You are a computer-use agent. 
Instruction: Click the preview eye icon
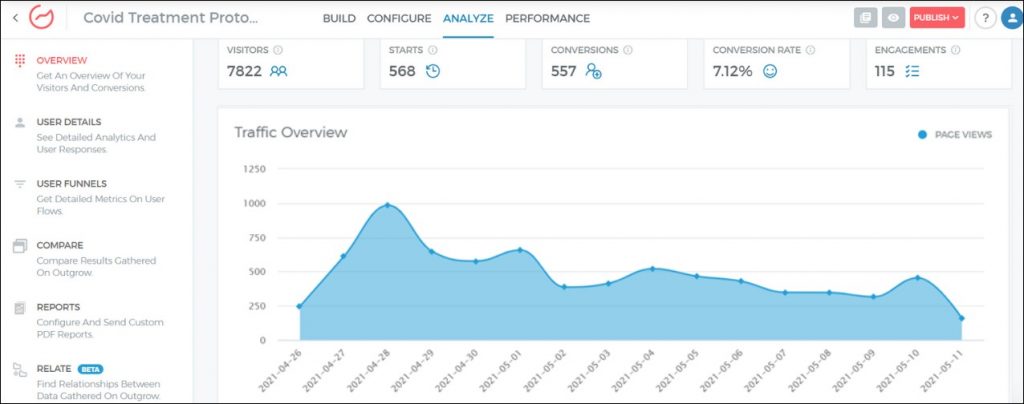click(x=893, y=18)
